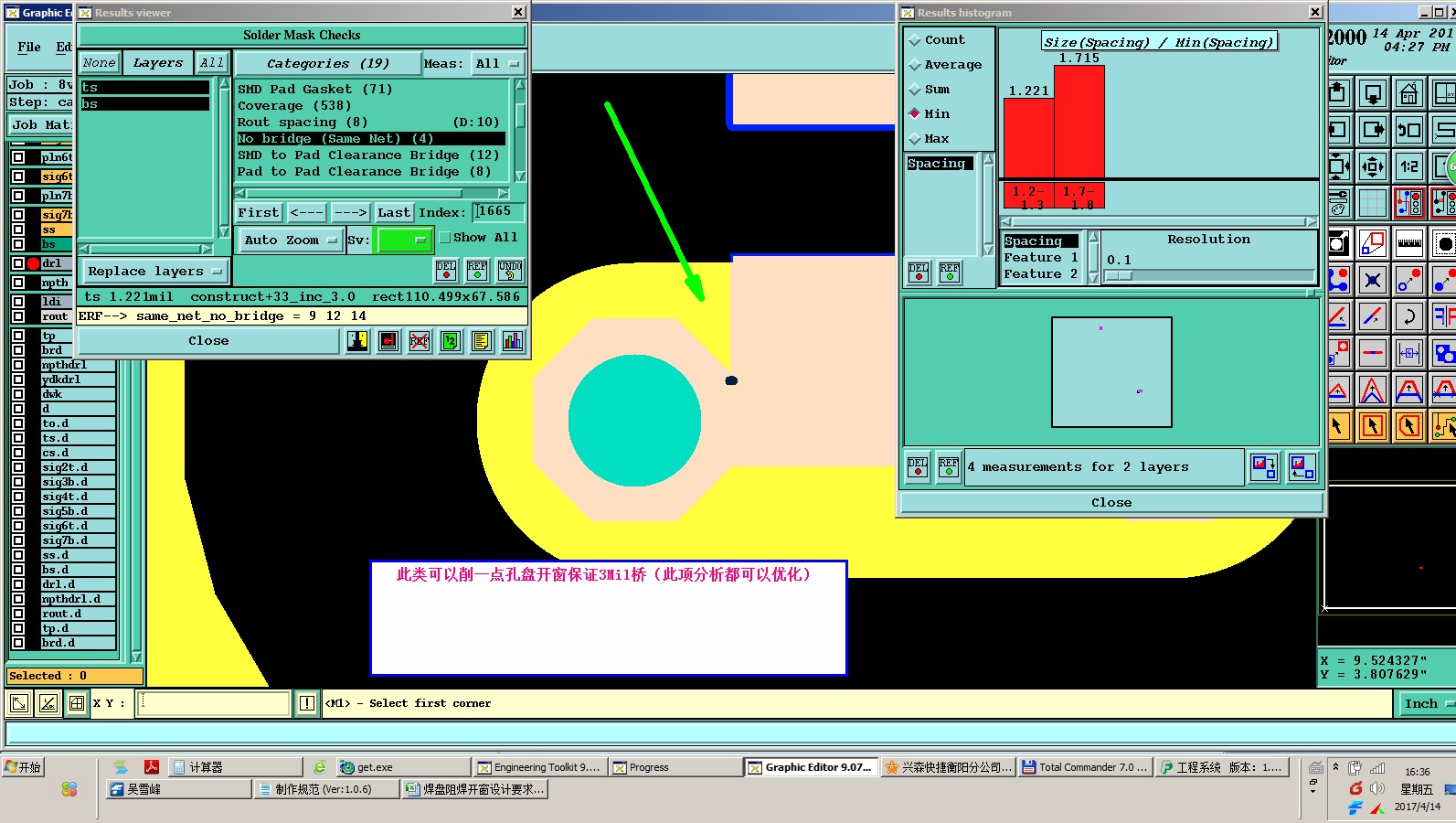The image size is (1456, 823).
Task: Click the First result button
Action: [x=259, y=212]
